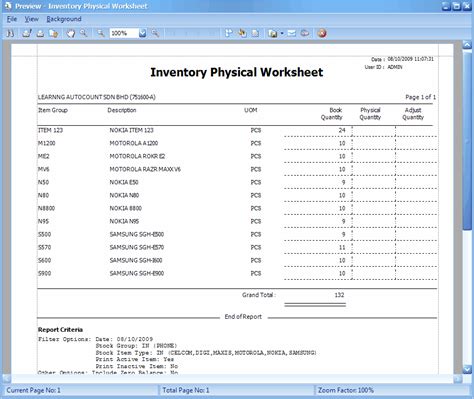Click the NOKIA E50 description
Image resolution: width=474 pixels, height=399 pixels.
(124, 182)
